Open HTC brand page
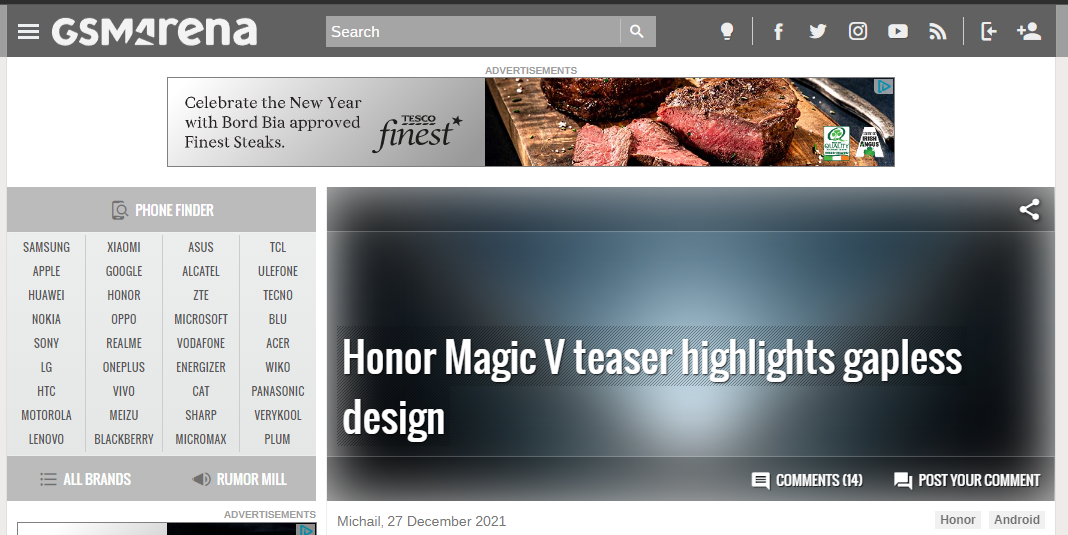The image size is (1068, 535). [x=46, y=391]
